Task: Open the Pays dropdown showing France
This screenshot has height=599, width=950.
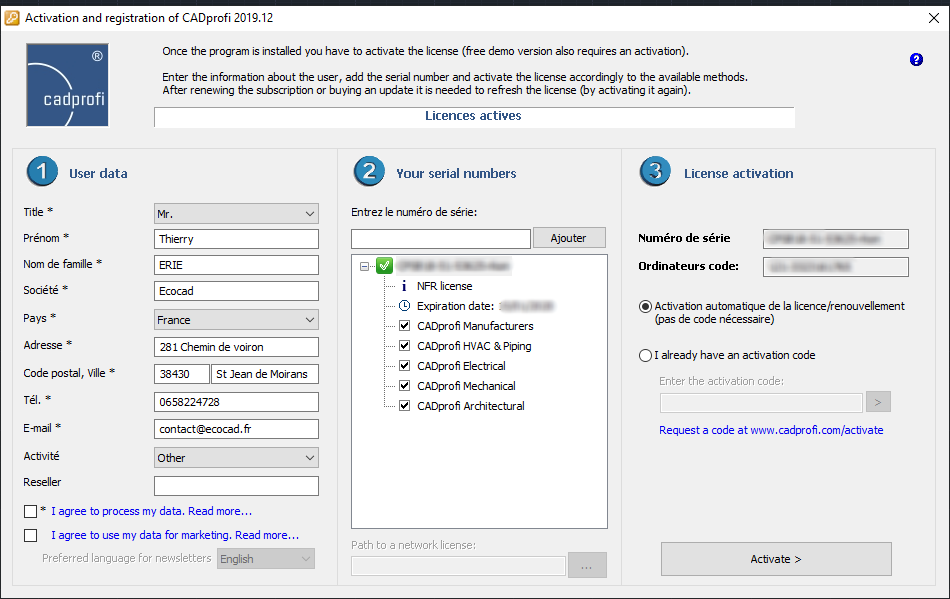Action: (x=236, y=320)
